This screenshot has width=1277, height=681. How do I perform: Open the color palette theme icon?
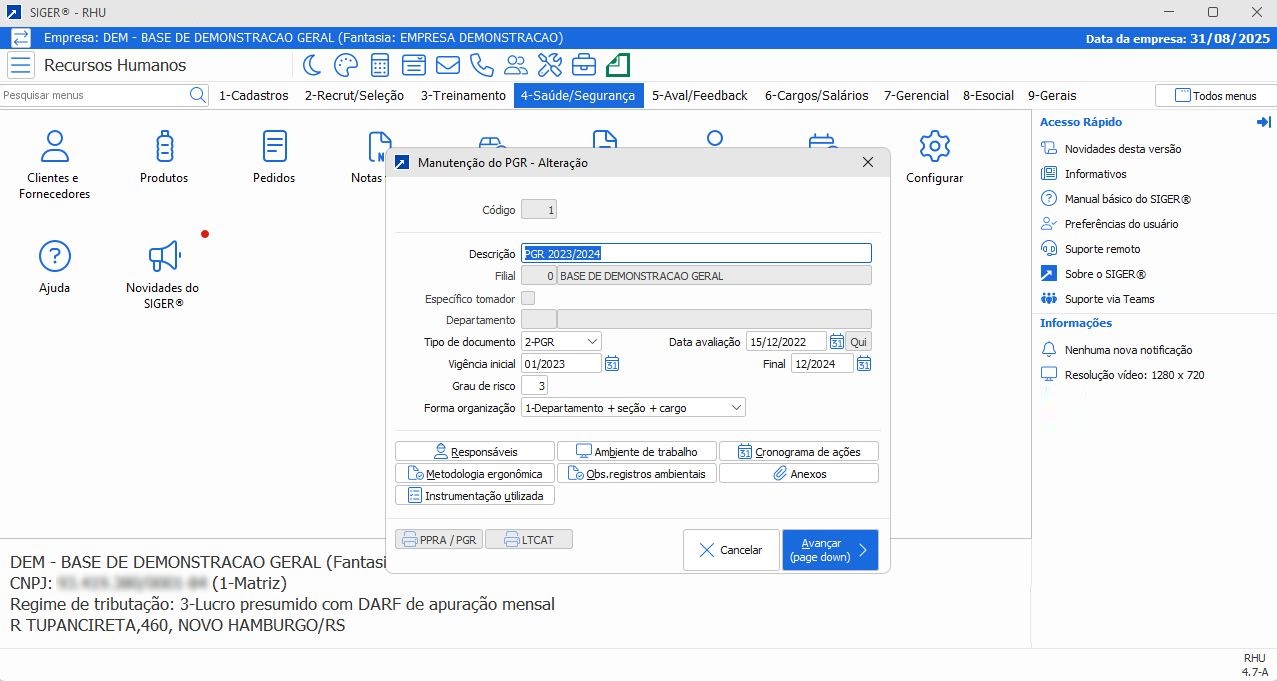(345, 66)
